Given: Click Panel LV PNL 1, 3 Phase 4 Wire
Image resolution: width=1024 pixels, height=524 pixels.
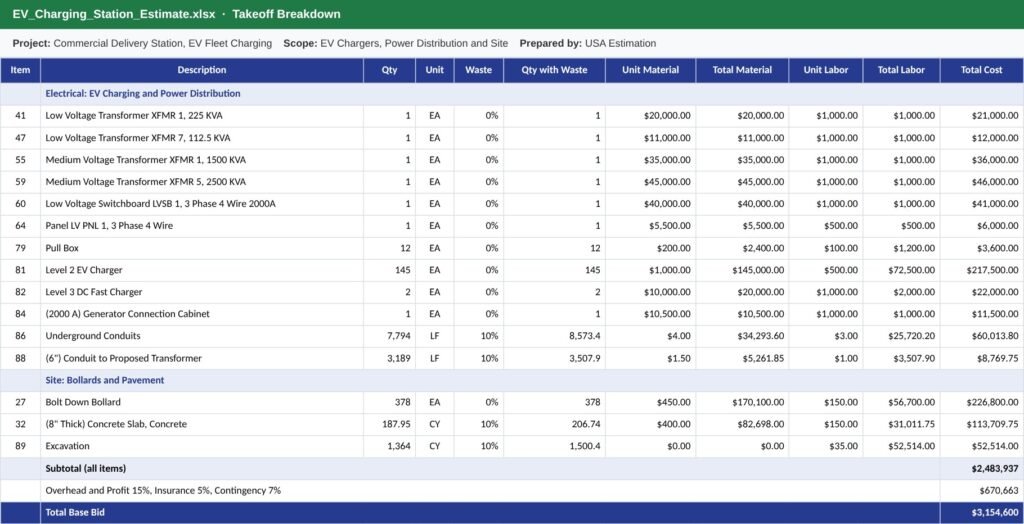Looking at the screenshot, I should click(109, 226).
